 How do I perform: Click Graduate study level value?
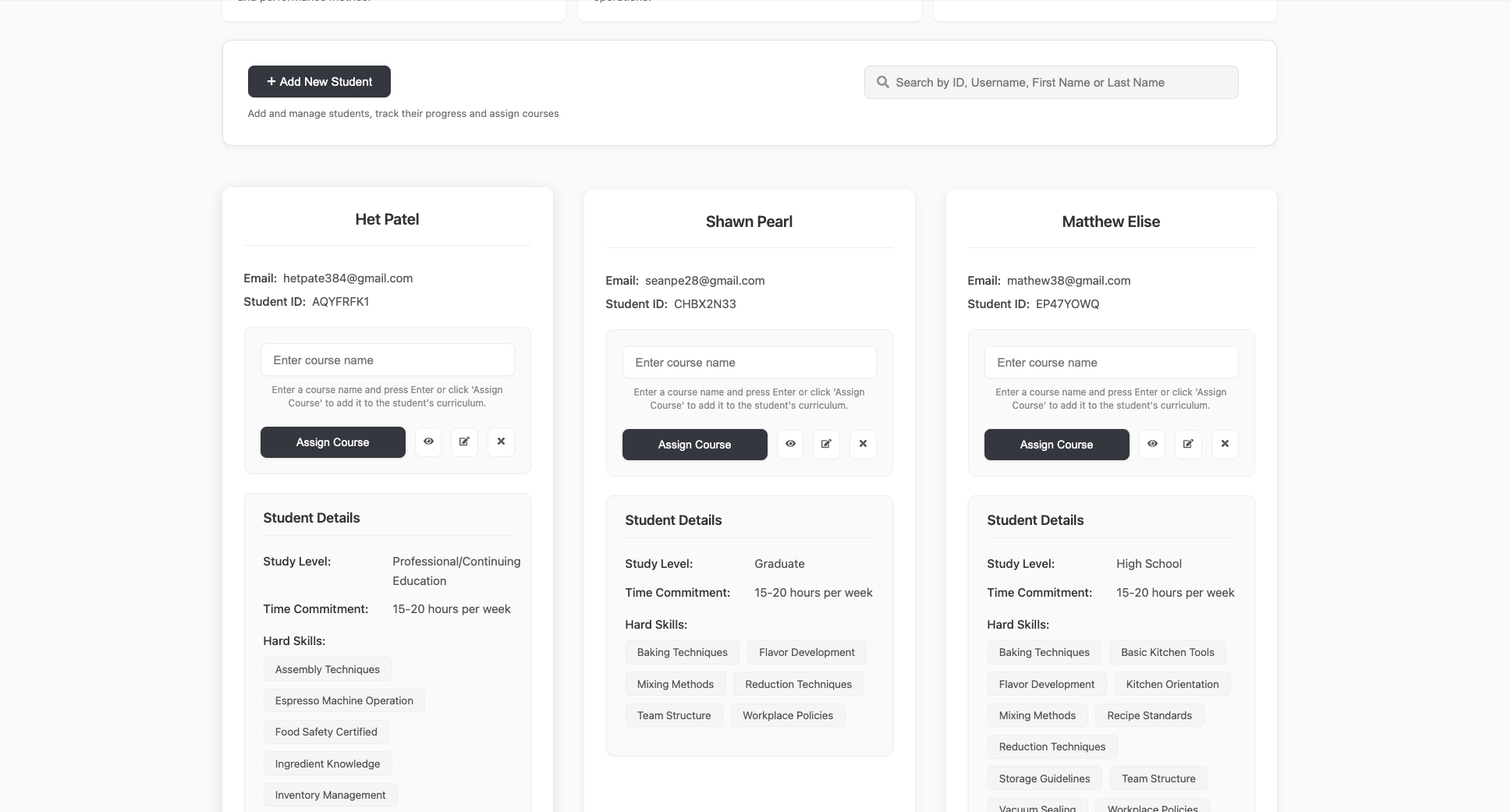[x=779, y=564]
